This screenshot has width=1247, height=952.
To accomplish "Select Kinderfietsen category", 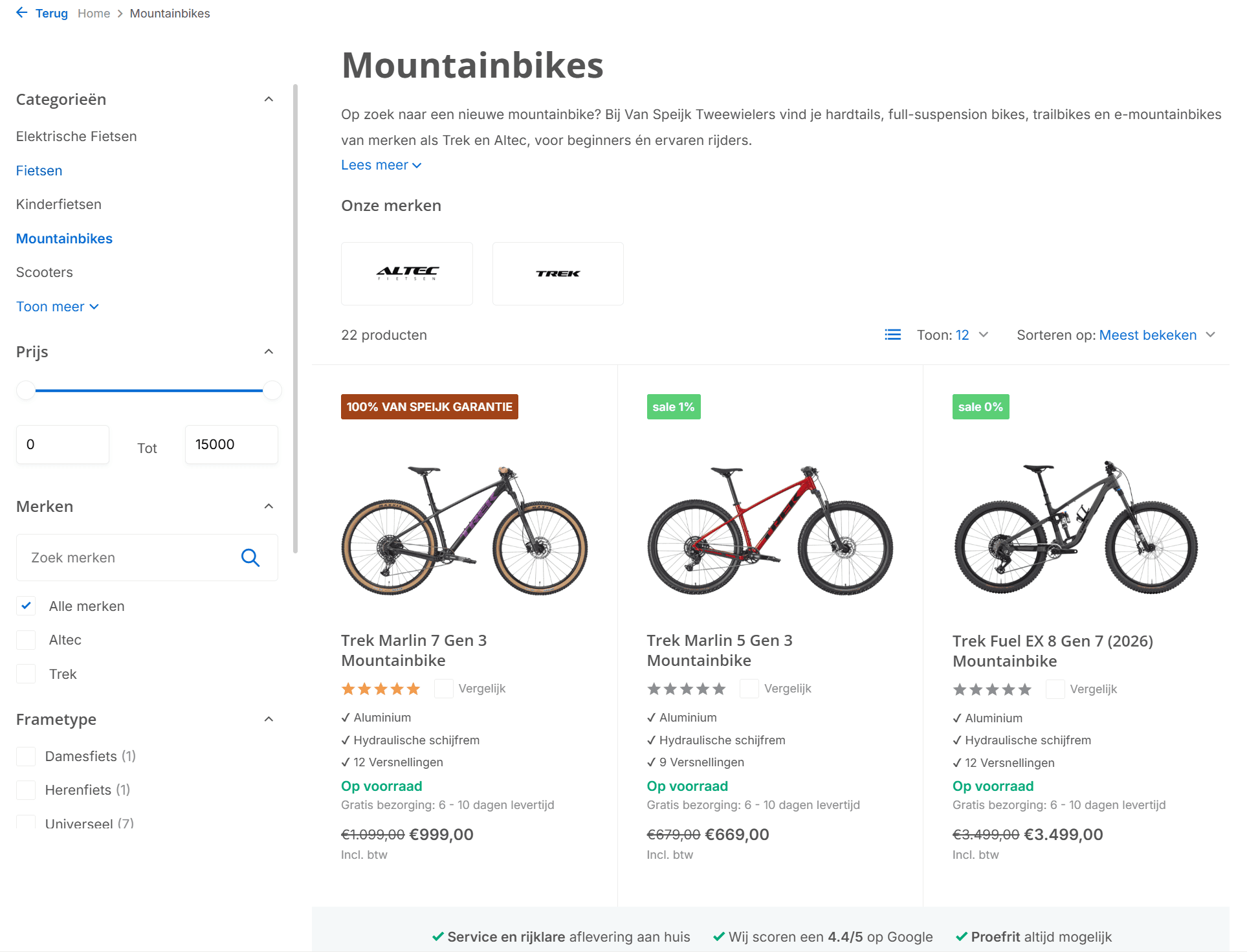I will pyautogui.click(x=59, y=205).
